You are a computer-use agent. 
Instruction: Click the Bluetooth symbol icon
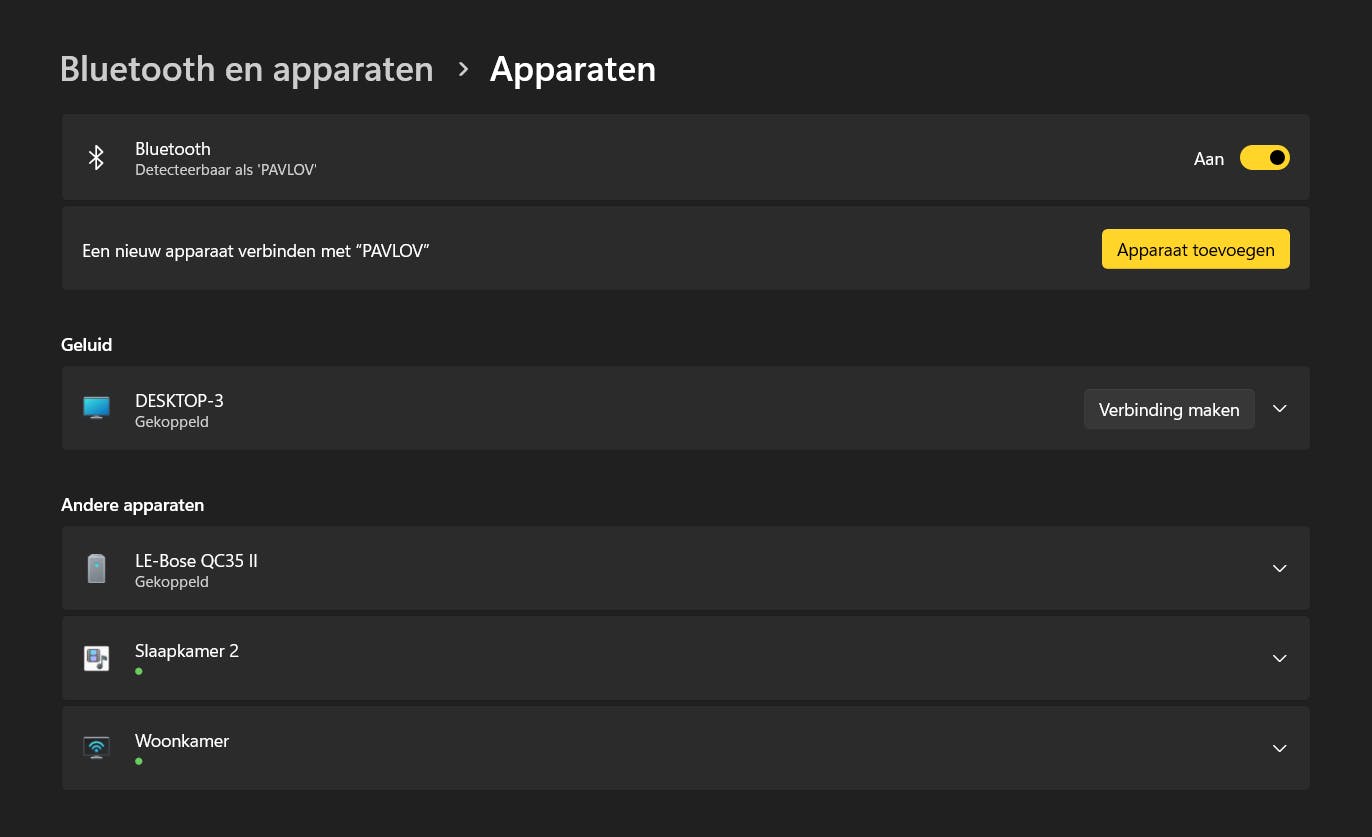tap(96, 158)
